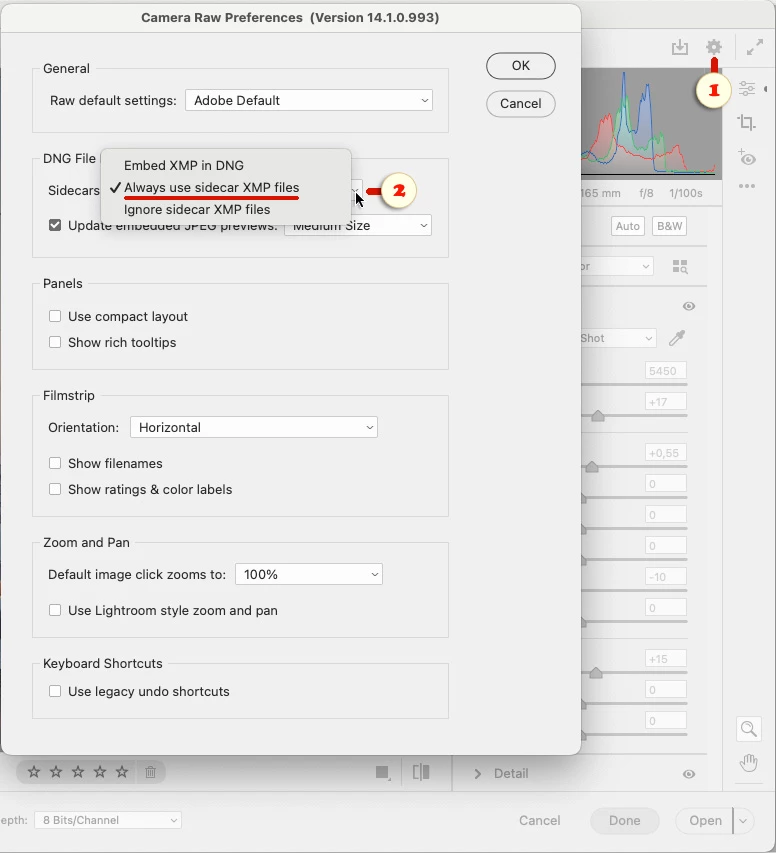776x853 pixels.
Task: Click Cancel in Preferences dialog
Action: click(x=521, y=103)
